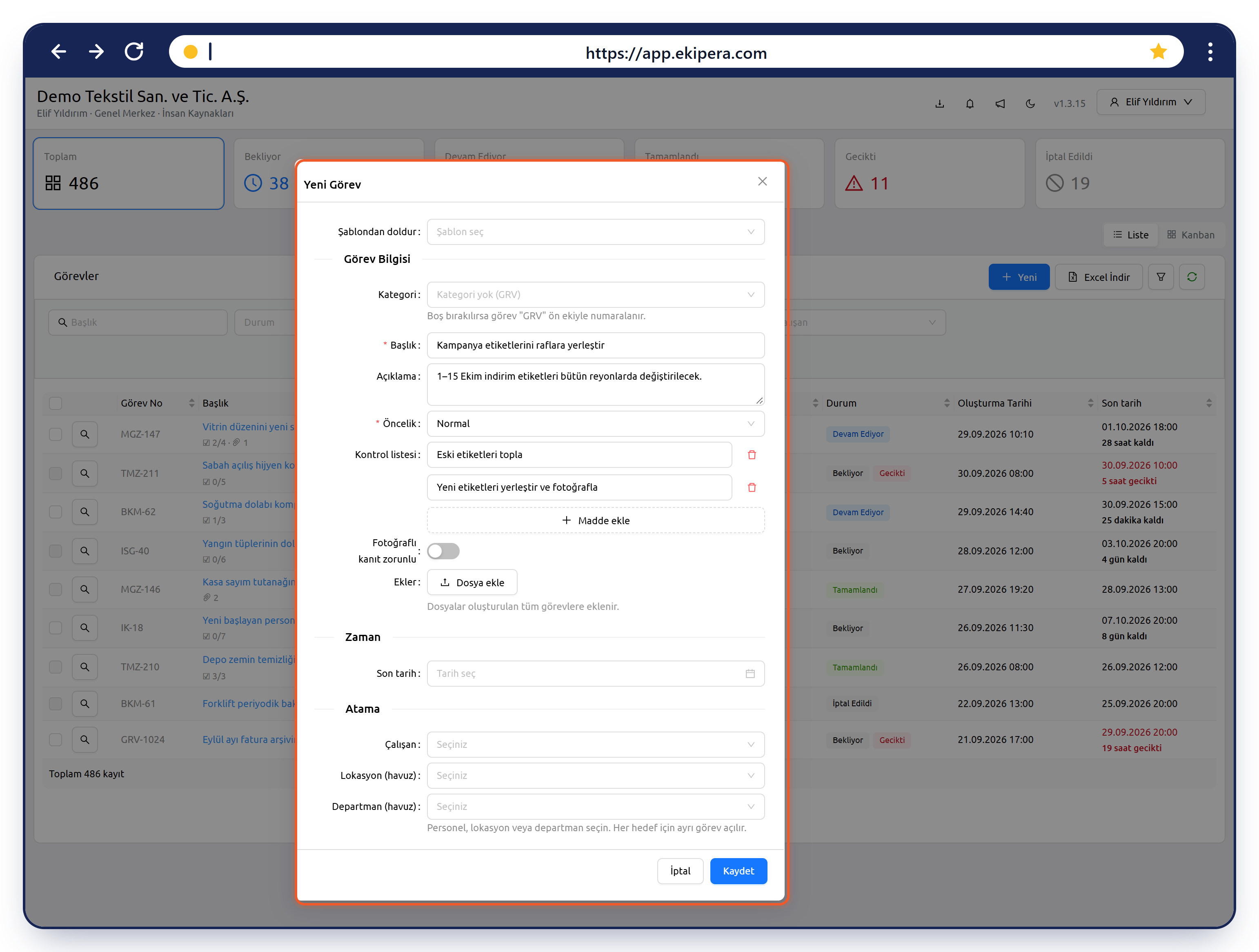1259x952 pixels.
Task: Click the 'Son tarih' date picker field
Action: tap(595, 673)
